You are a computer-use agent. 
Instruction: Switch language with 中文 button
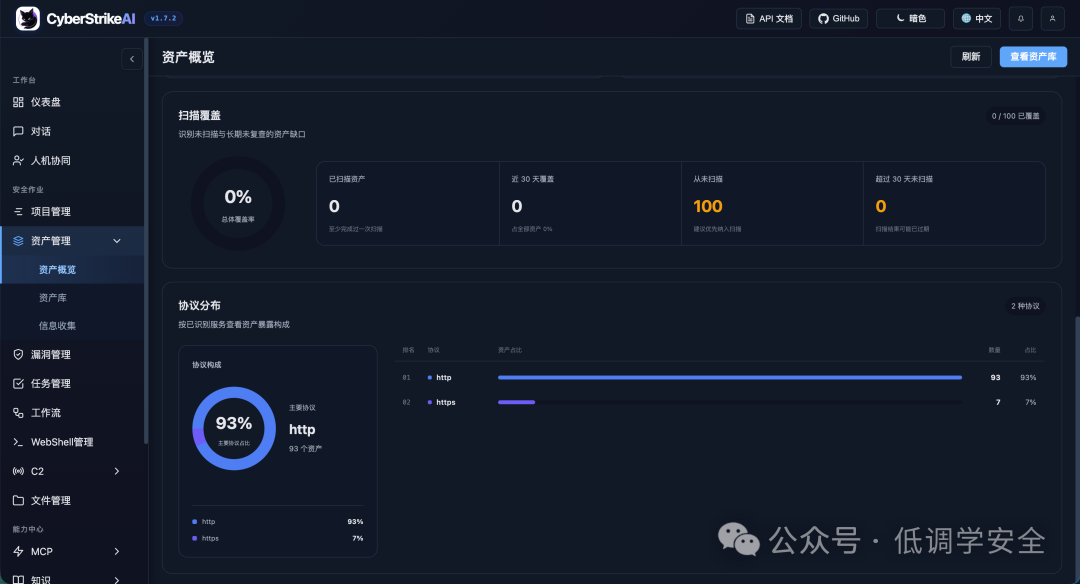coord(977,19)
